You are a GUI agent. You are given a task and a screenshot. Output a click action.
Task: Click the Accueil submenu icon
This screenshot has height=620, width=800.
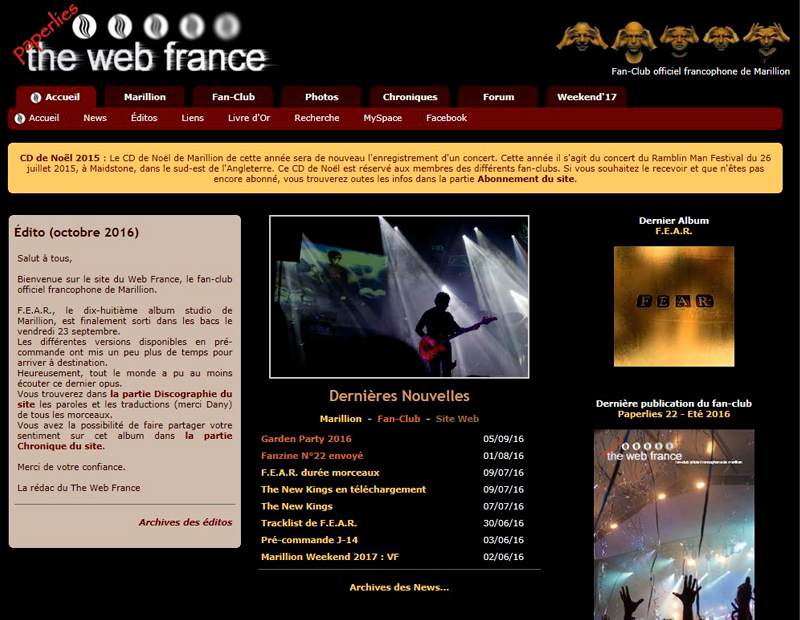(20, 118)
